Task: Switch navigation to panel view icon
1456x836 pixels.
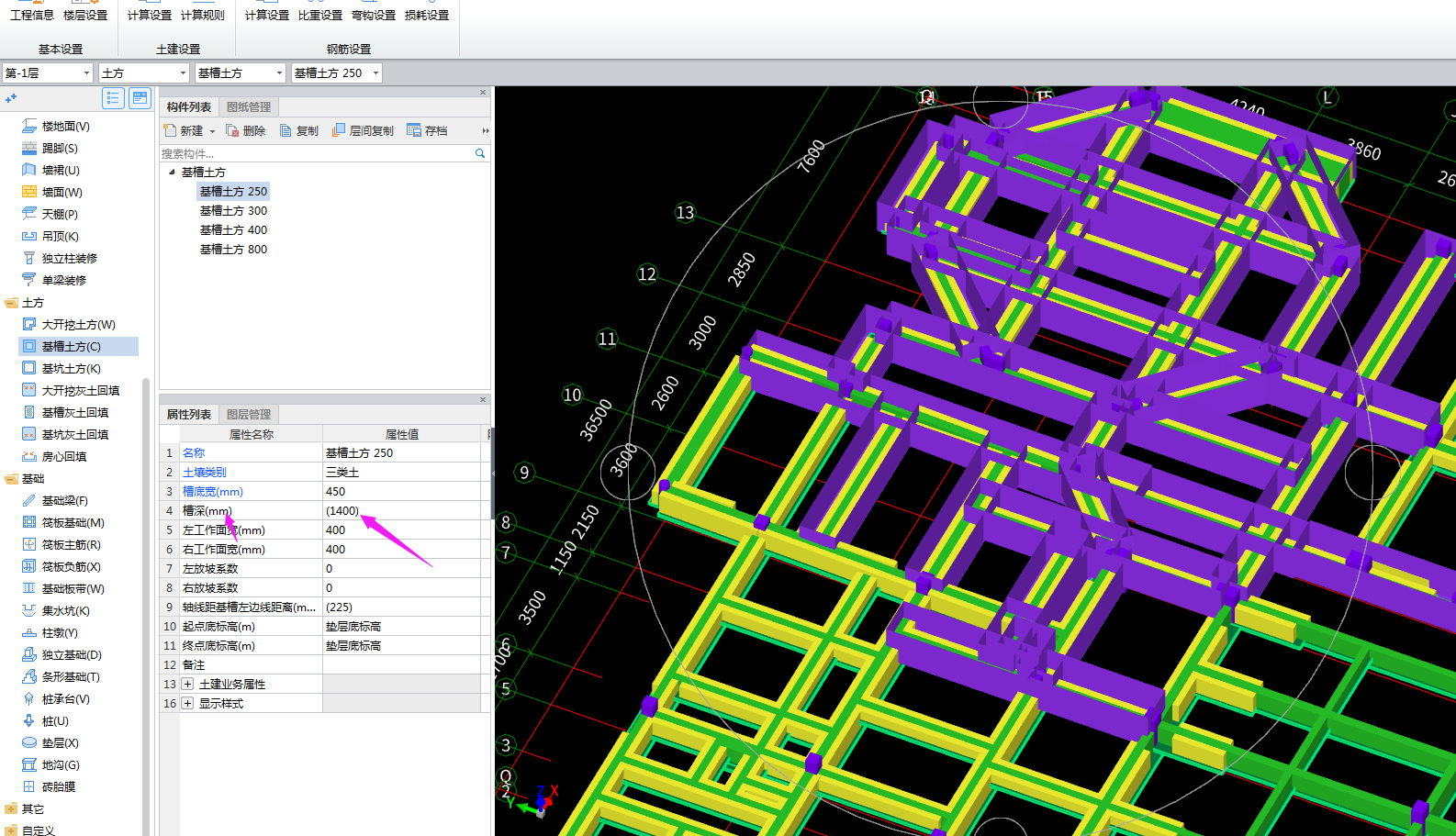Action: click(x=140, y=98)
